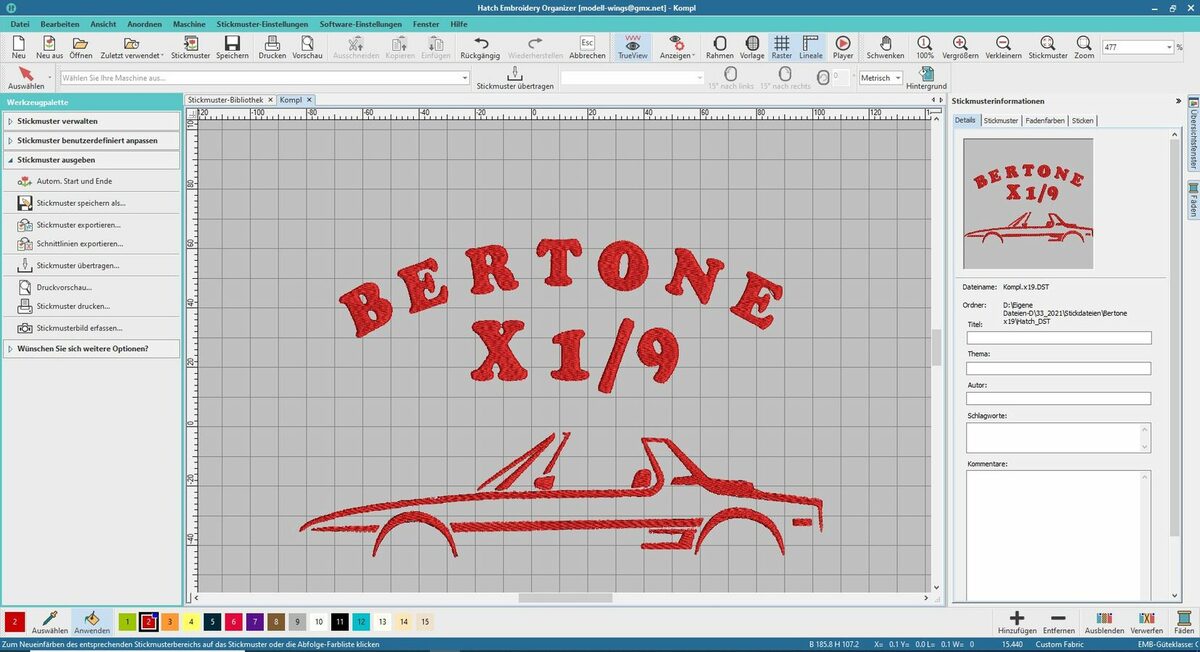Viewport: 1200px width, 652px height.
Task: Set zoom to 100%
Action: (x=925, y=44)
